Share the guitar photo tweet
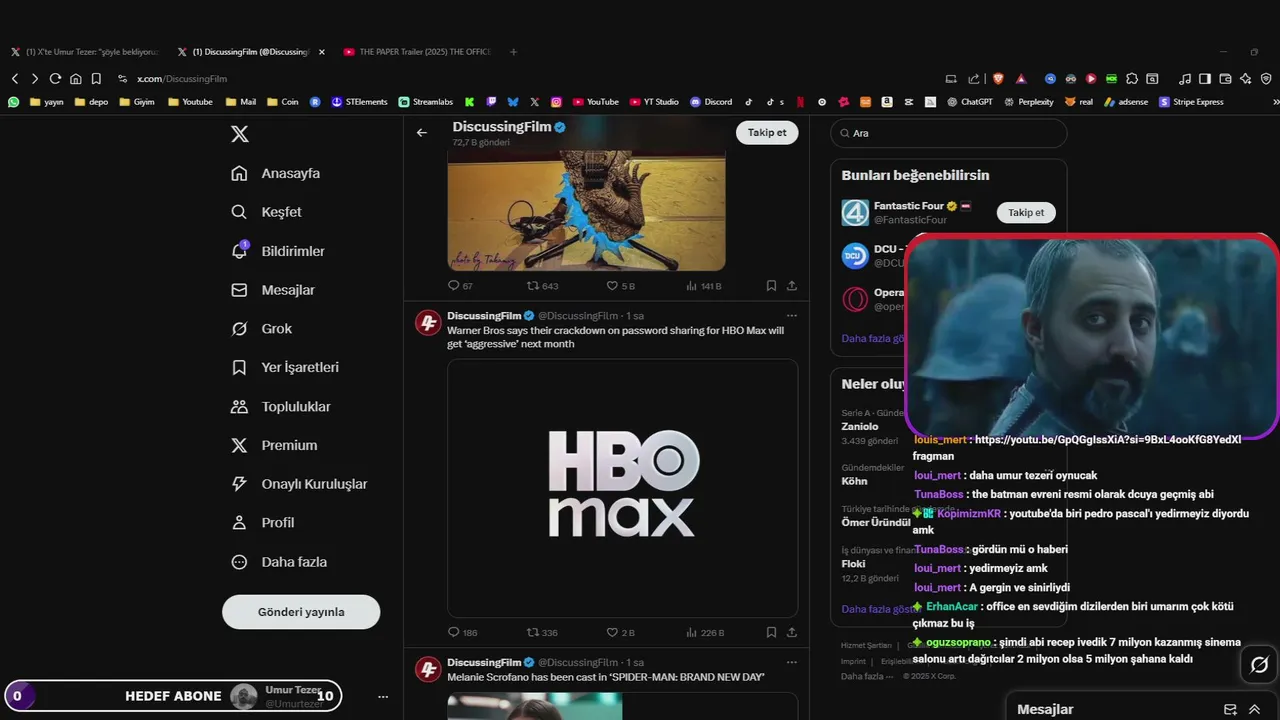1280x720 pixels. tap(792, 286)
